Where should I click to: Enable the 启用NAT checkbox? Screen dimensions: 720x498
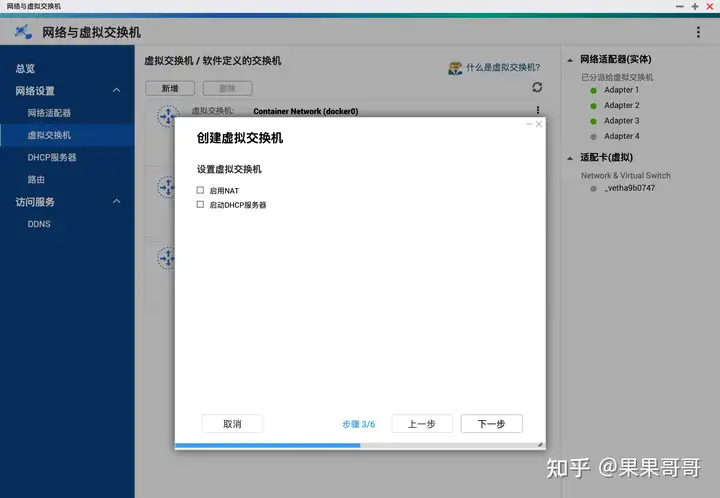(200, 190)
